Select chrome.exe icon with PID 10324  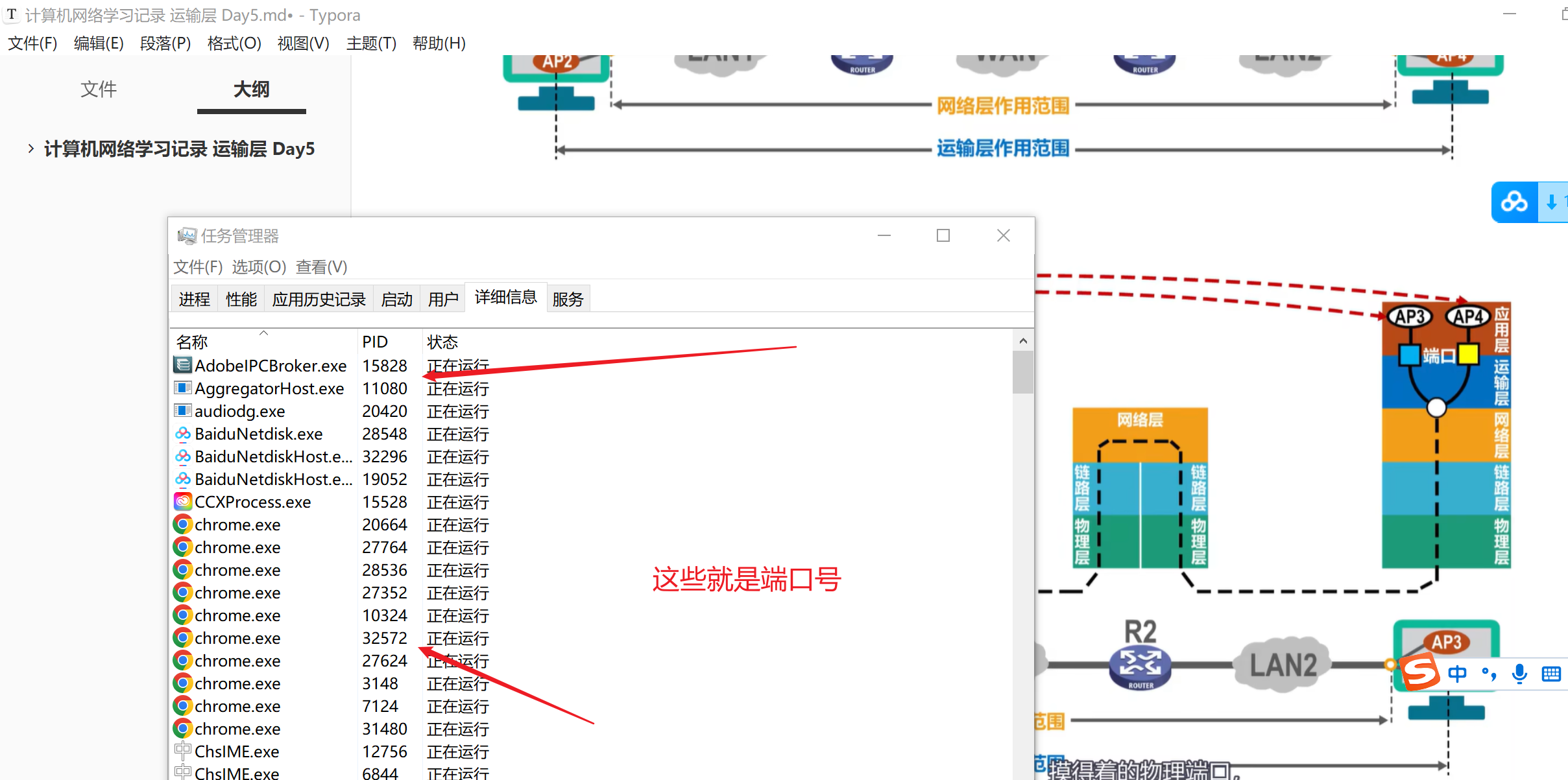pos(183,615)
